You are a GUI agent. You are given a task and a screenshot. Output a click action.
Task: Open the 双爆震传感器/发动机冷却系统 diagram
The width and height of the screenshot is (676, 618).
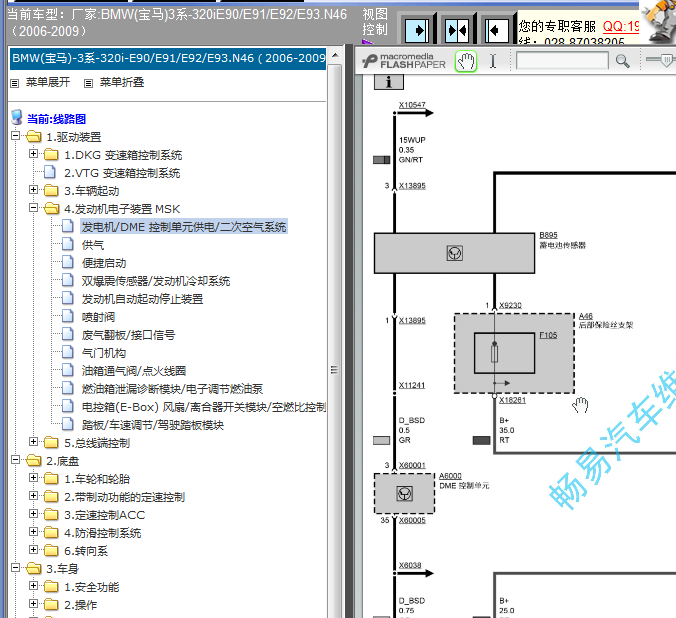click(x=156, y=281)
